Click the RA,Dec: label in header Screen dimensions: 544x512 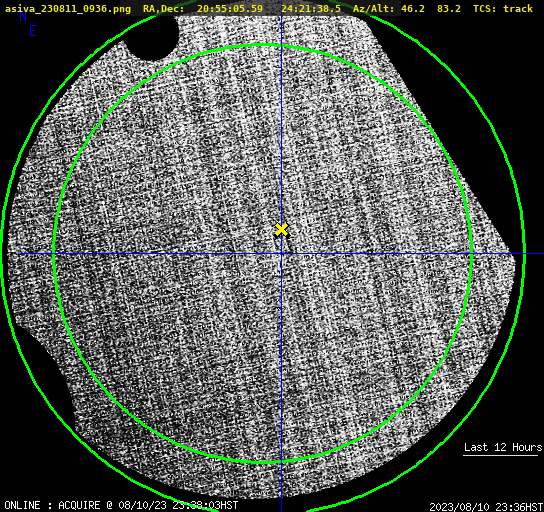coord(164,9)
